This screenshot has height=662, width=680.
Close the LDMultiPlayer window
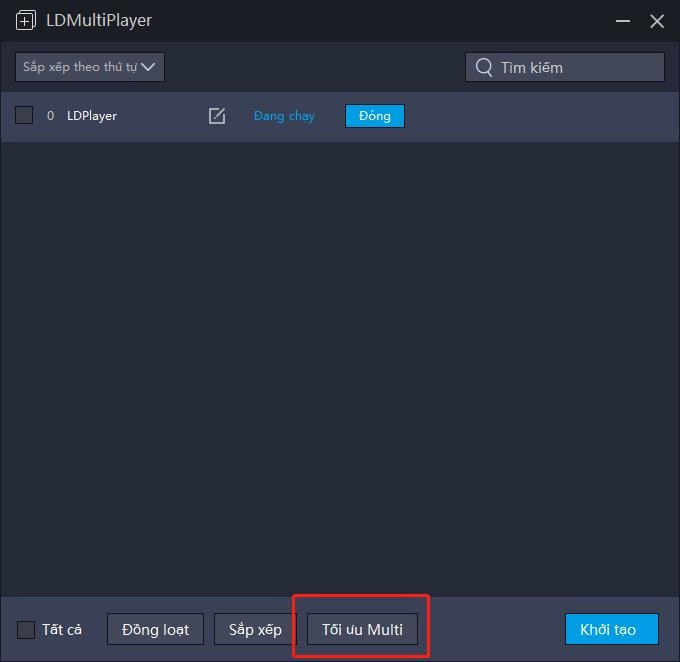click(657, 21)
